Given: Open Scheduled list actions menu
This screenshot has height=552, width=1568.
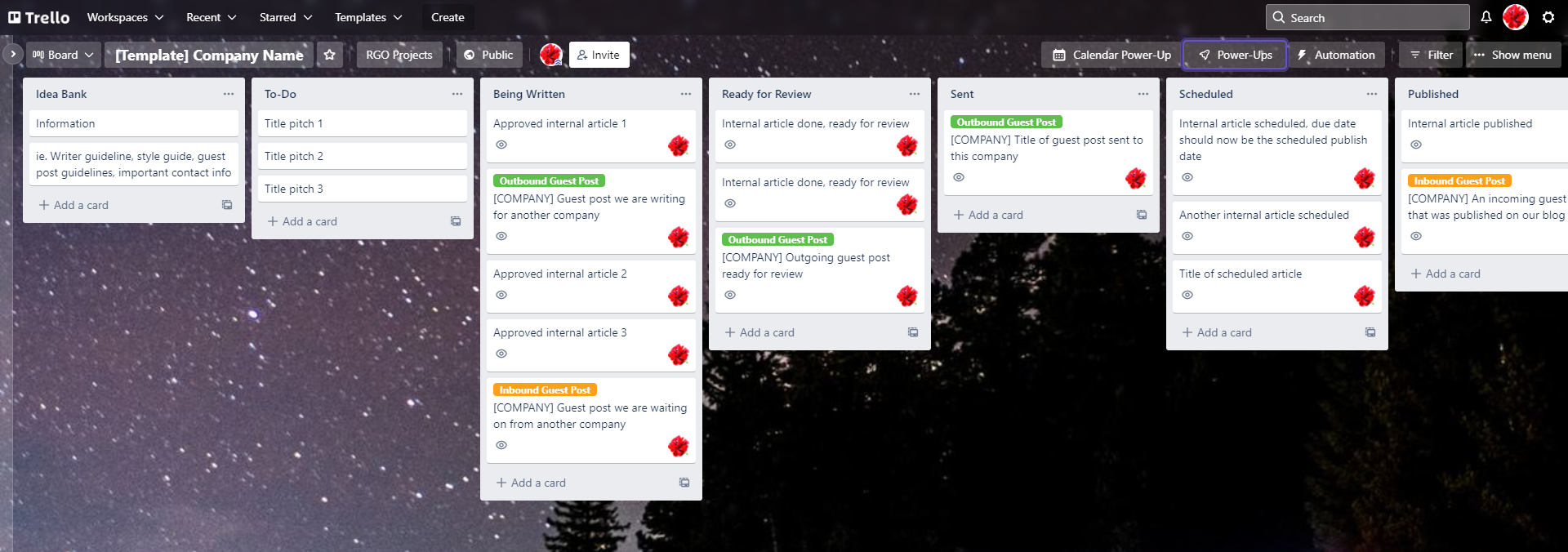Looking at the screenshot, I should pos(1372,94).
